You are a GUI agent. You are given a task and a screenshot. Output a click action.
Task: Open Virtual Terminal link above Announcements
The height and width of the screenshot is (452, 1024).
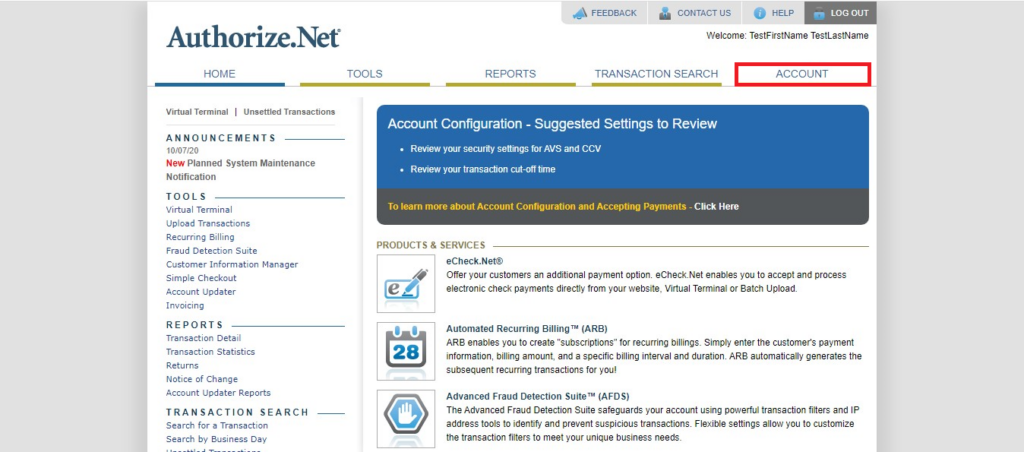(197, 112)
